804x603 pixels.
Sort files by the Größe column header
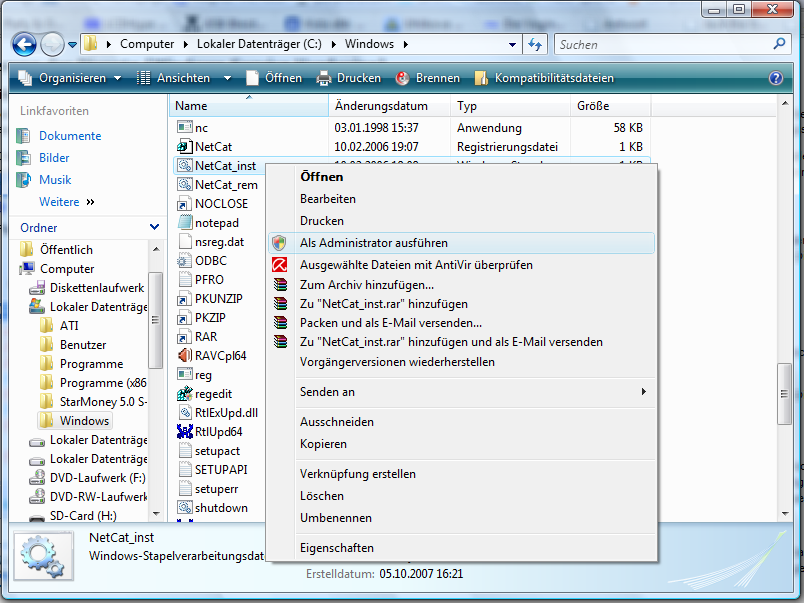611,106
